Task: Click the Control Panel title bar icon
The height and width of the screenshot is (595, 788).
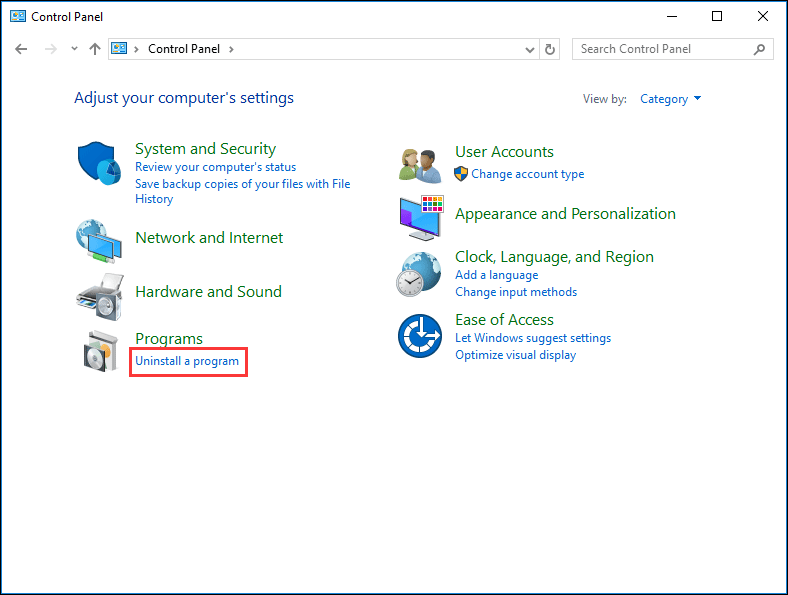Action: click(x=18, y=17)
